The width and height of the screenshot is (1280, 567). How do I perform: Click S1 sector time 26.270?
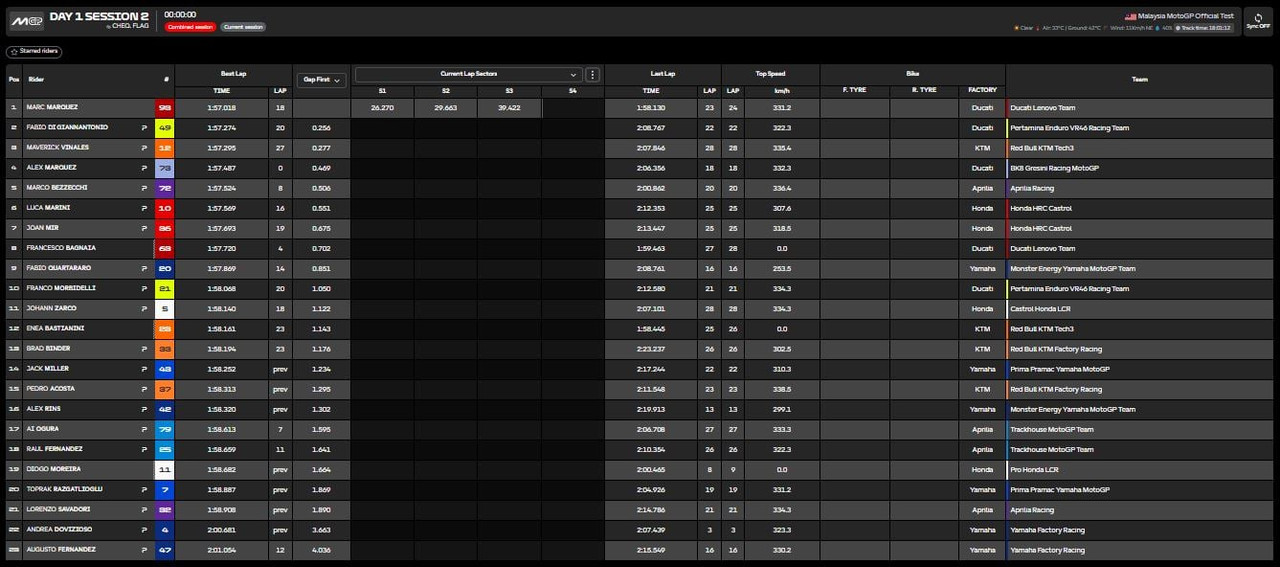(382, 107)
